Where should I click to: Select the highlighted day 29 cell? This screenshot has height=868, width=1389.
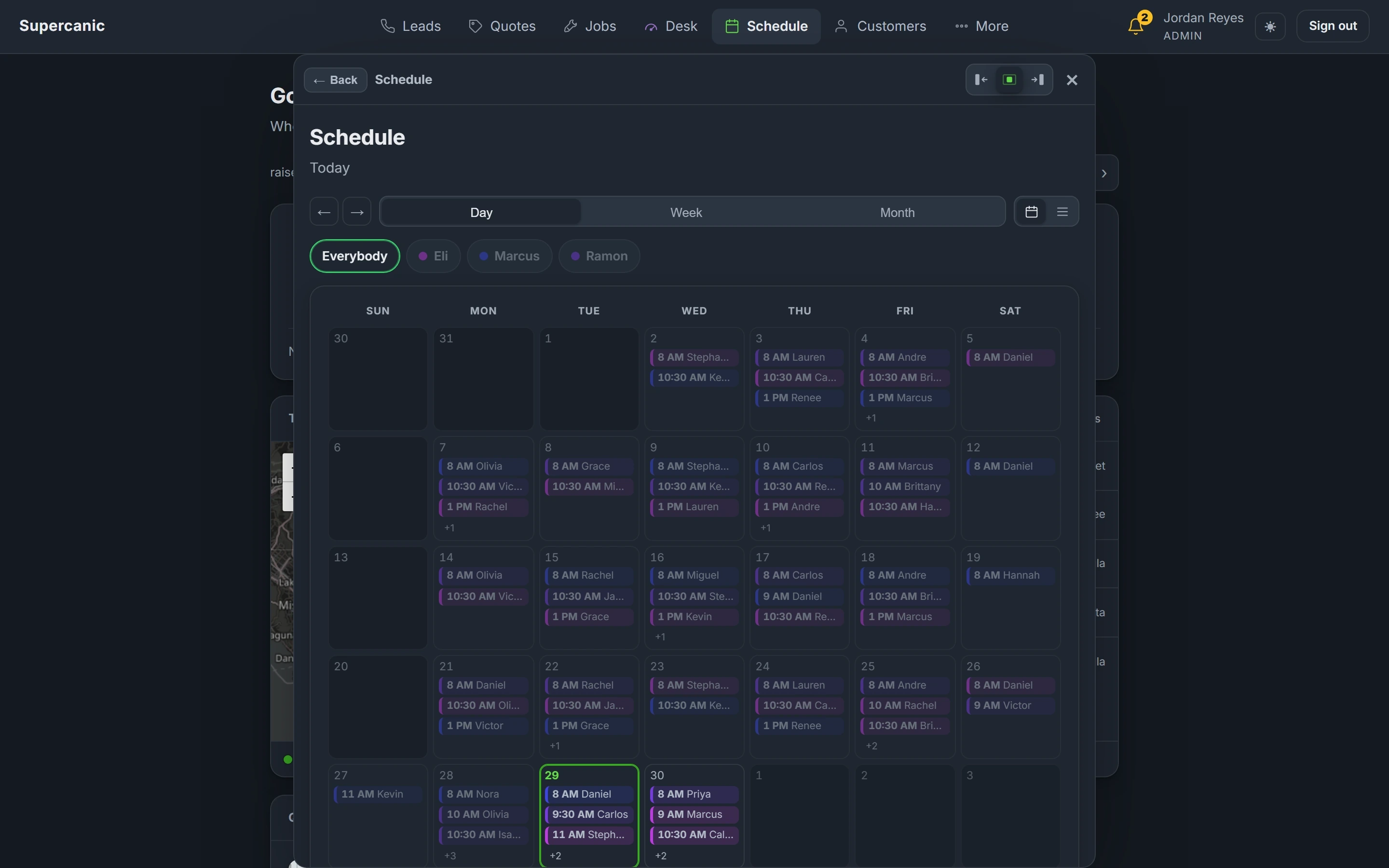pyautogui.click(x=589, y=816)
